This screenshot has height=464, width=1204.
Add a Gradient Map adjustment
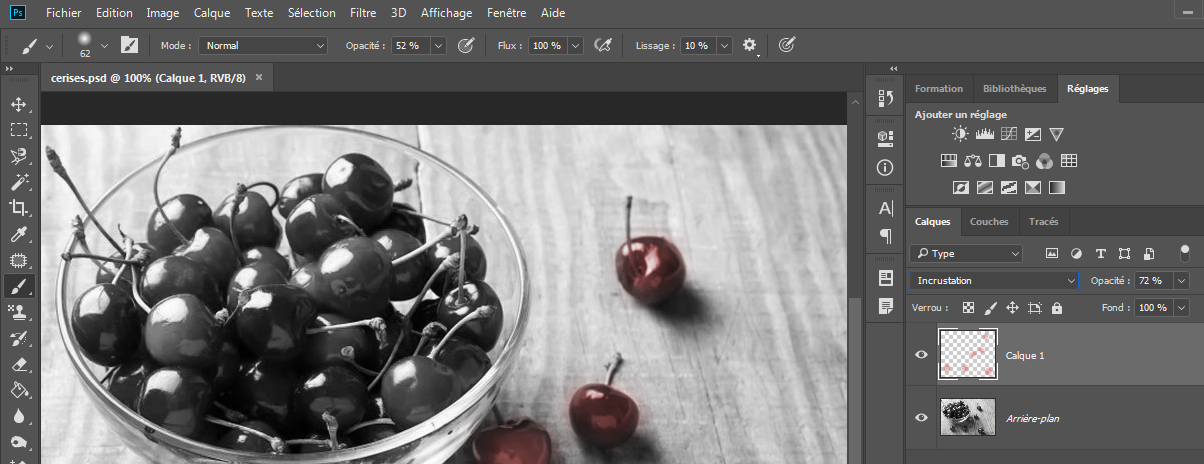1057,186
